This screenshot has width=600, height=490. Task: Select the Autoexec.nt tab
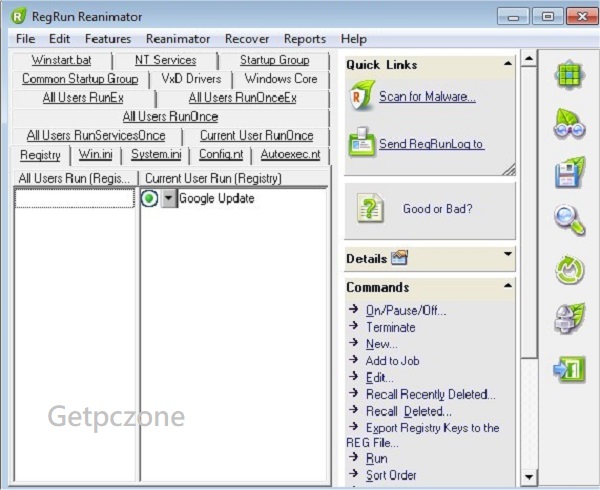tap(290, 154)
